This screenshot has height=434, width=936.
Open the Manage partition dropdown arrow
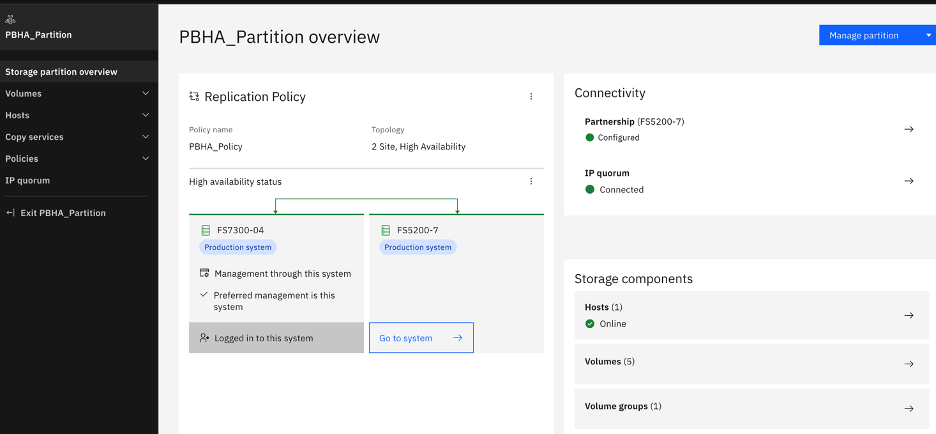click(x=928, y=35)
